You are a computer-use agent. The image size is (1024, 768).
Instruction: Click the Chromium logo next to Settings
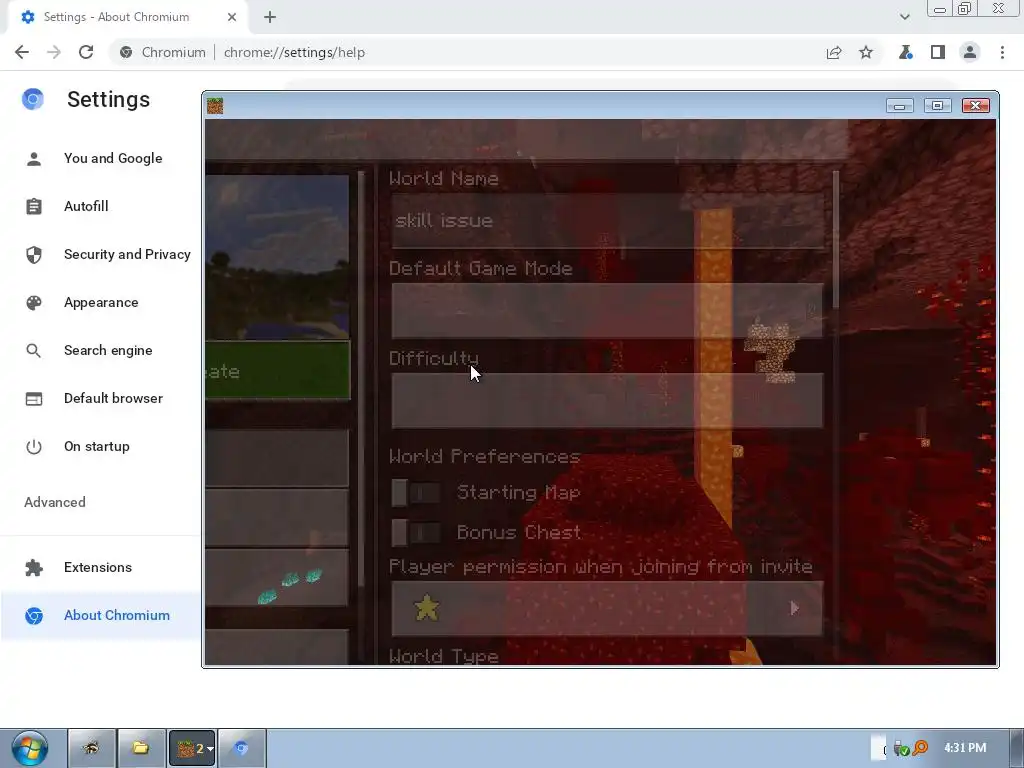[x=33, y=99]
